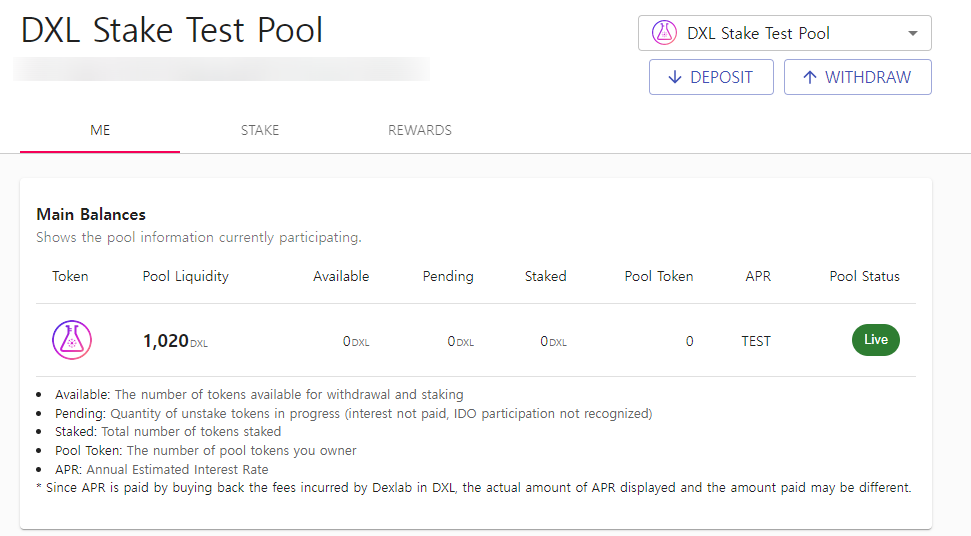
Task: Click the Pool Token column header
Action: 659,276
